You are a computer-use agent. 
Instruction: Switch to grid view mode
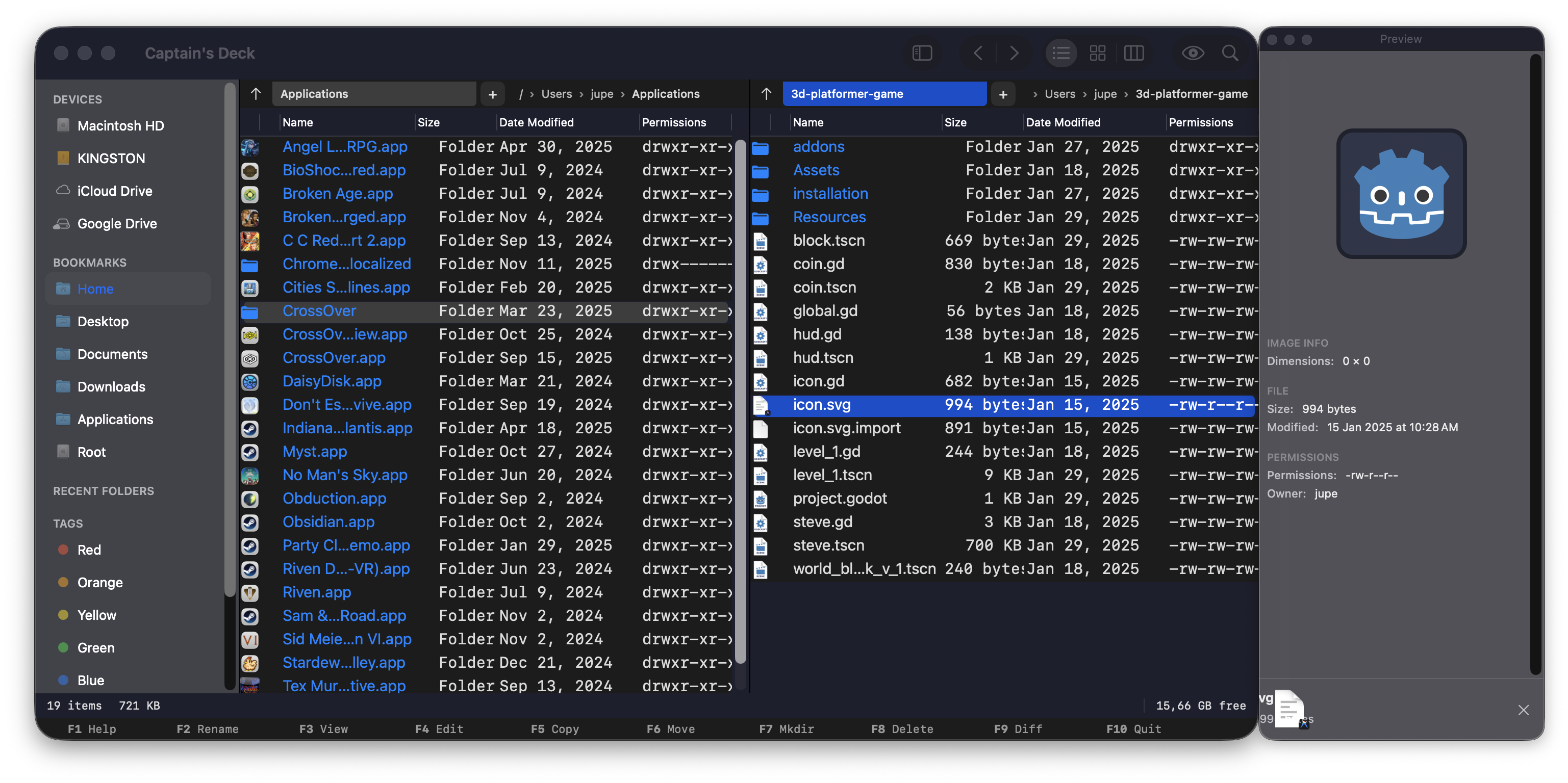tap(1097, 53)
